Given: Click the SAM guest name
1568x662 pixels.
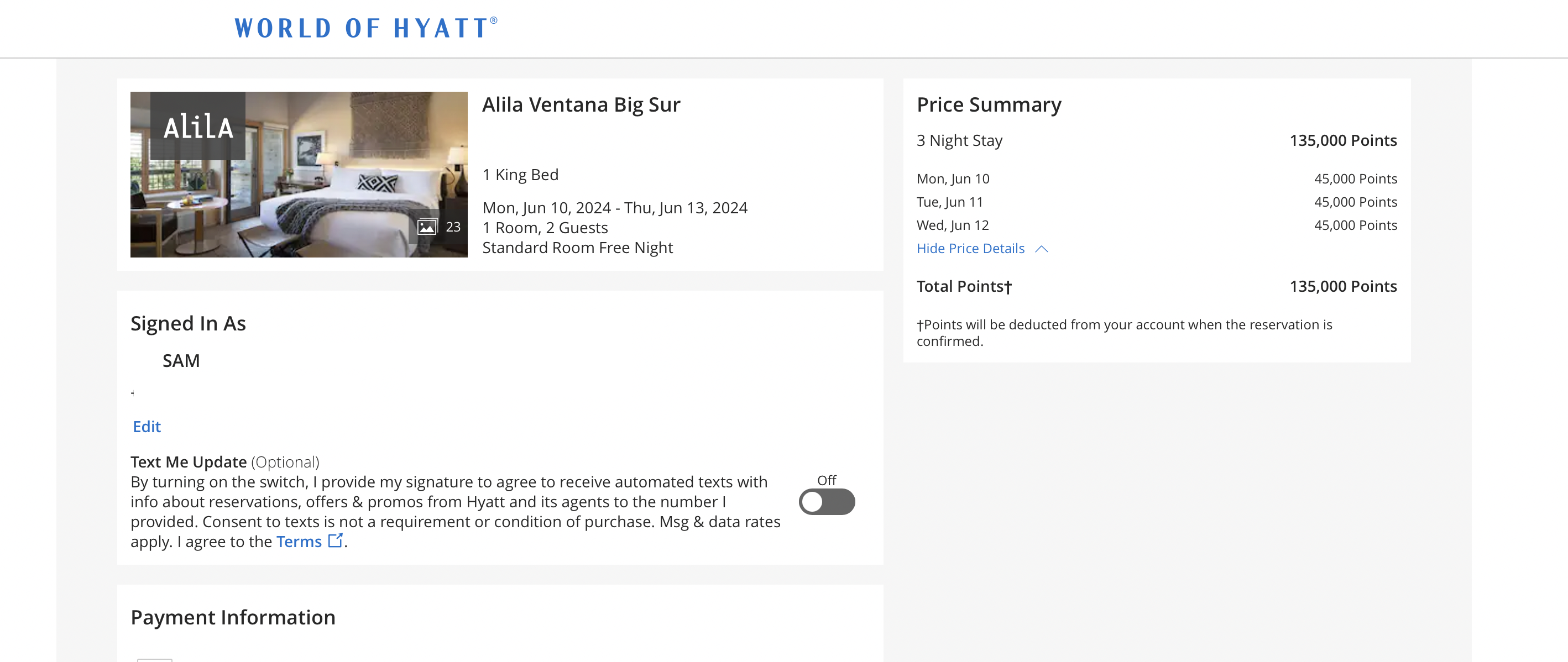Looking at the screenshot, I should click(x=181, y=361).
